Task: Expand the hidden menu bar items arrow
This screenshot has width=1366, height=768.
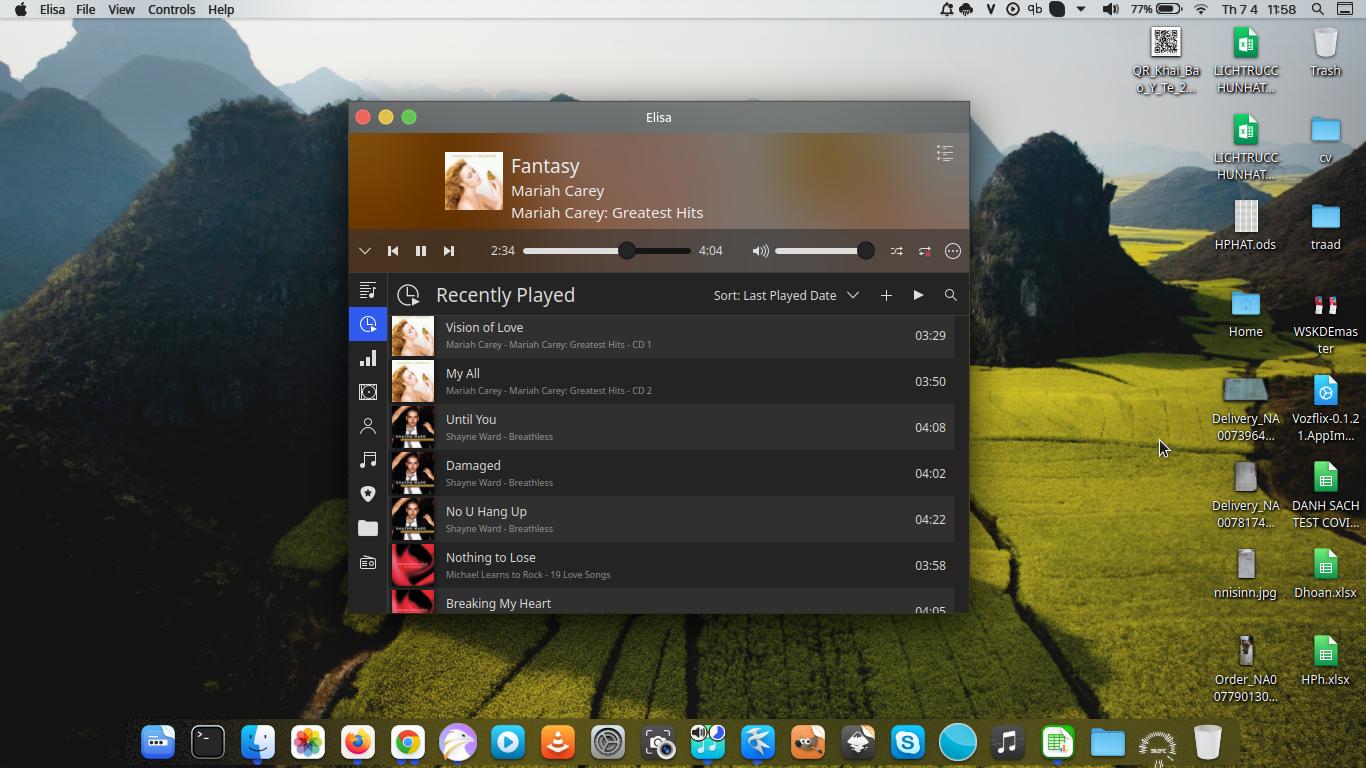Action: tap(1081, 9)
